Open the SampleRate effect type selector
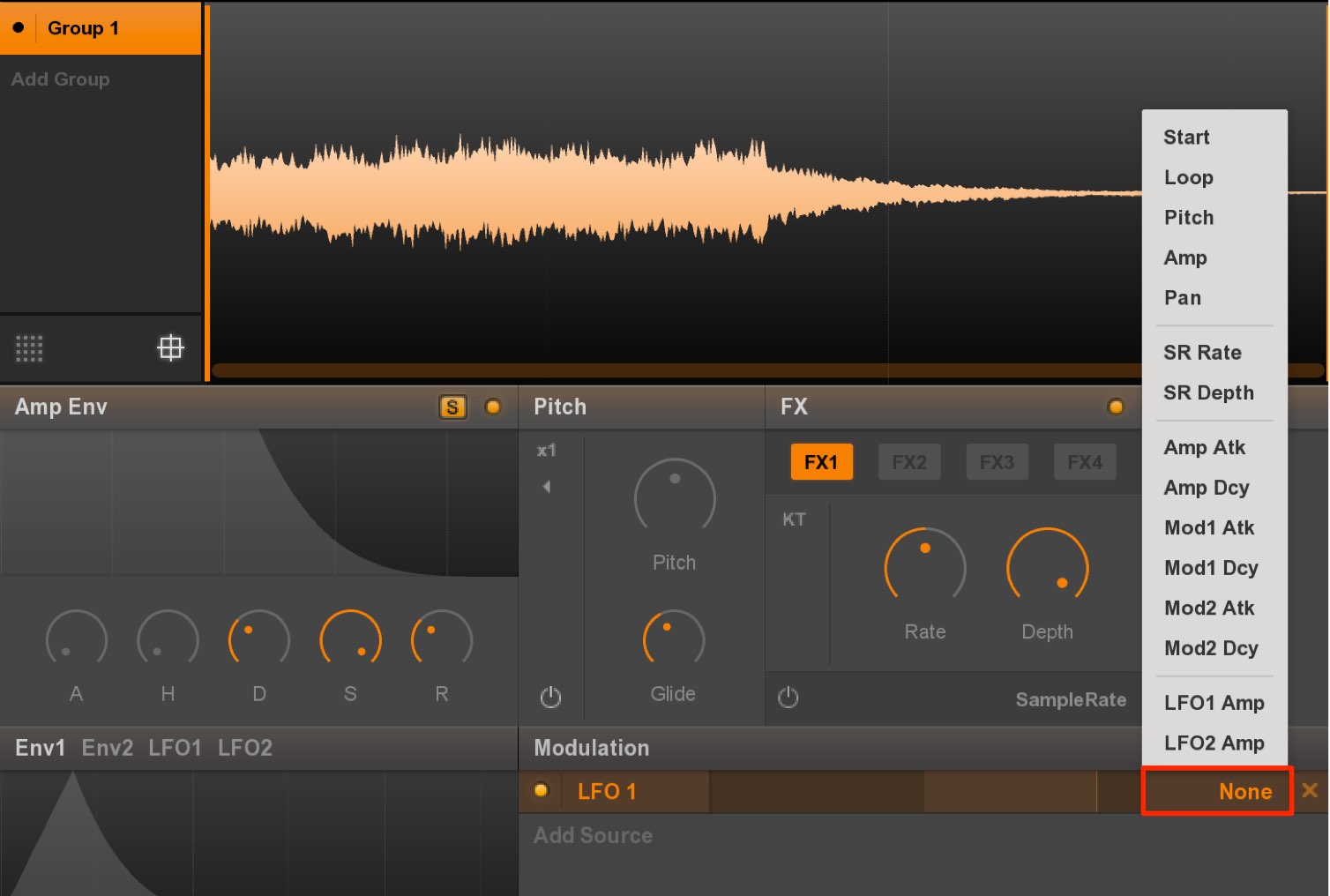 click(1071, 699)
